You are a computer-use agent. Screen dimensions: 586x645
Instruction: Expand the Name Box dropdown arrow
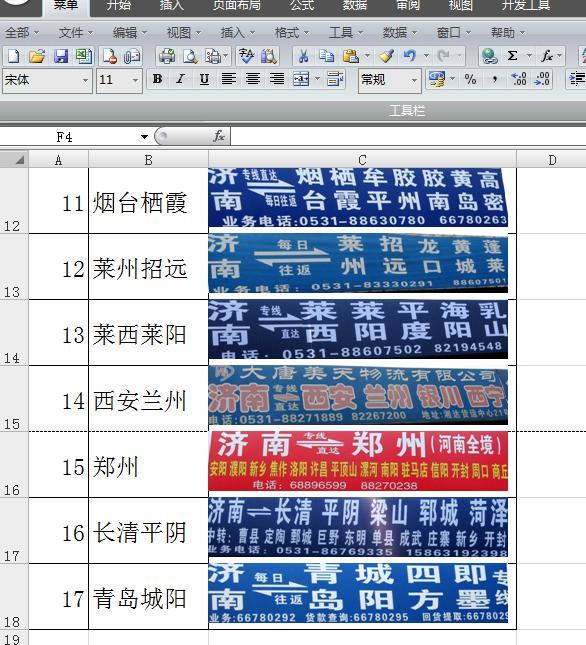tap(144, 137)
